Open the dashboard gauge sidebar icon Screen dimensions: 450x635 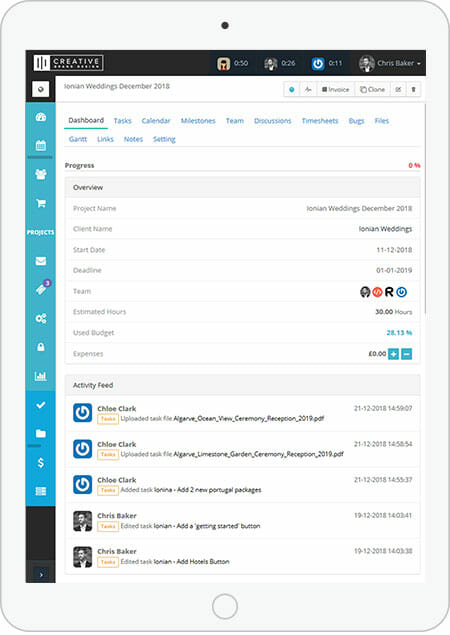point(41,117)
